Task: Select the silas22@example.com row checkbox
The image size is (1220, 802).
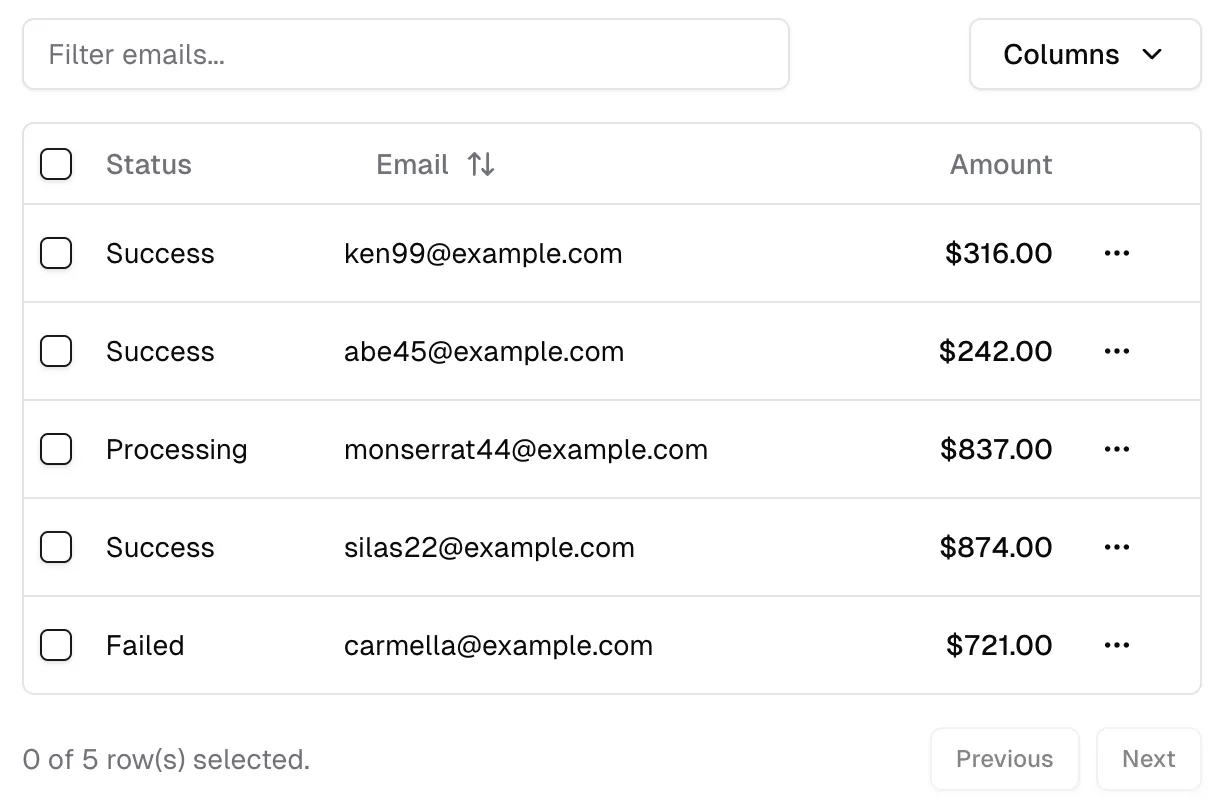Action: pyautogui.click(x=56, y=548)
